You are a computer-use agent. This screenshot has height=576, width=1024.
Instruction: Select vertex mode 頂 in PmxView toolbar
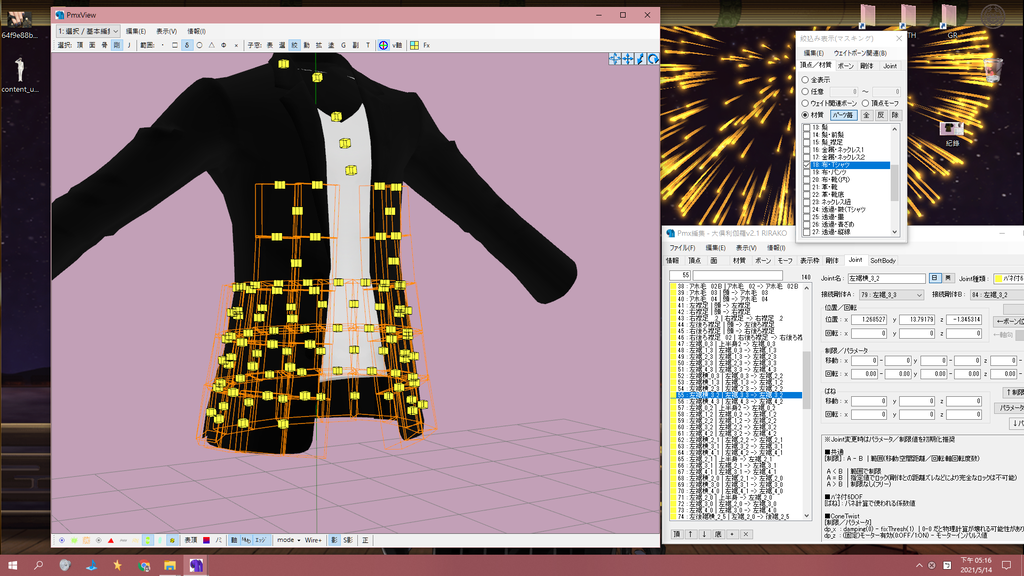80,45
